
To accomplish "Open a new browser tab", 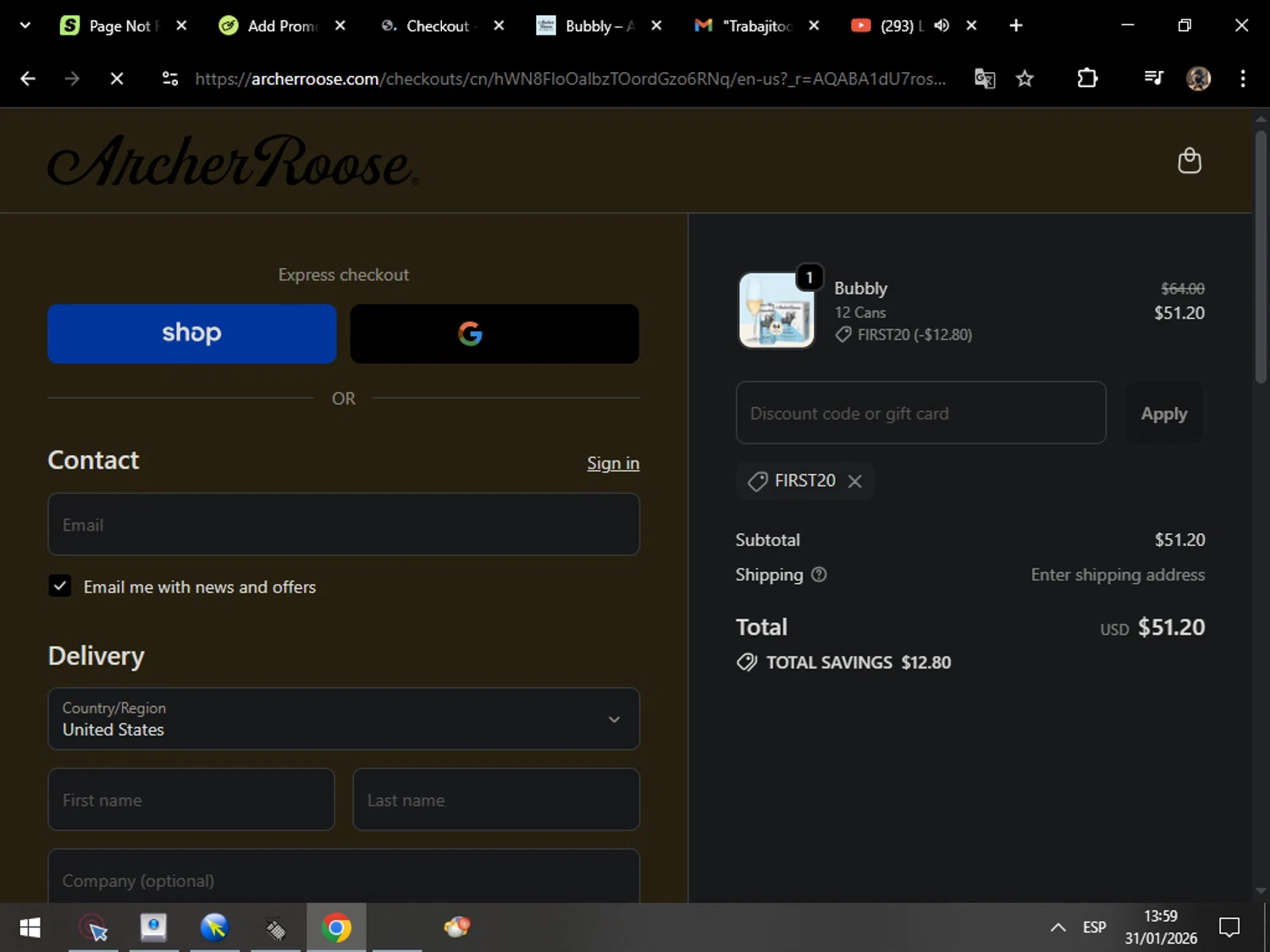I will click(1016, 25).
